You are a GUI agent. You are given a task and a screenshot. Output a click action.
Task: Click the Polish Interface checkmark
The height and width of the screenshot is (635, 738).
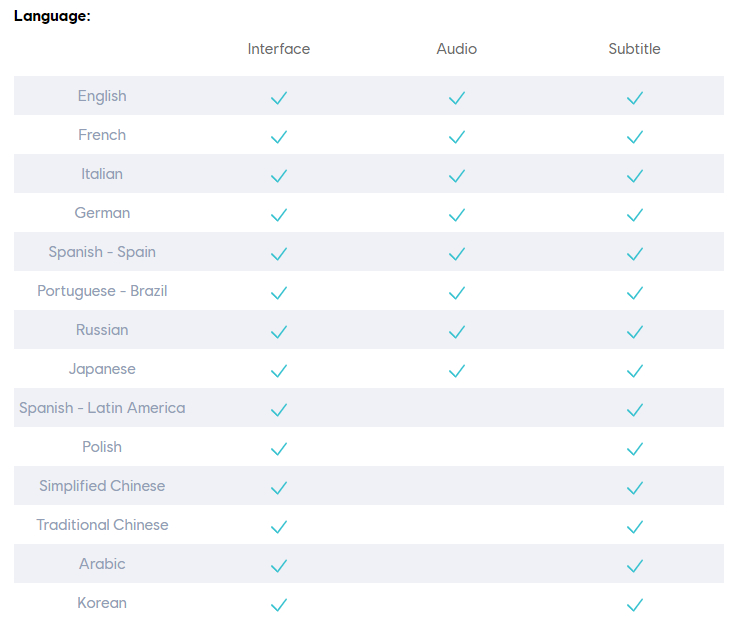coord(279,449)
